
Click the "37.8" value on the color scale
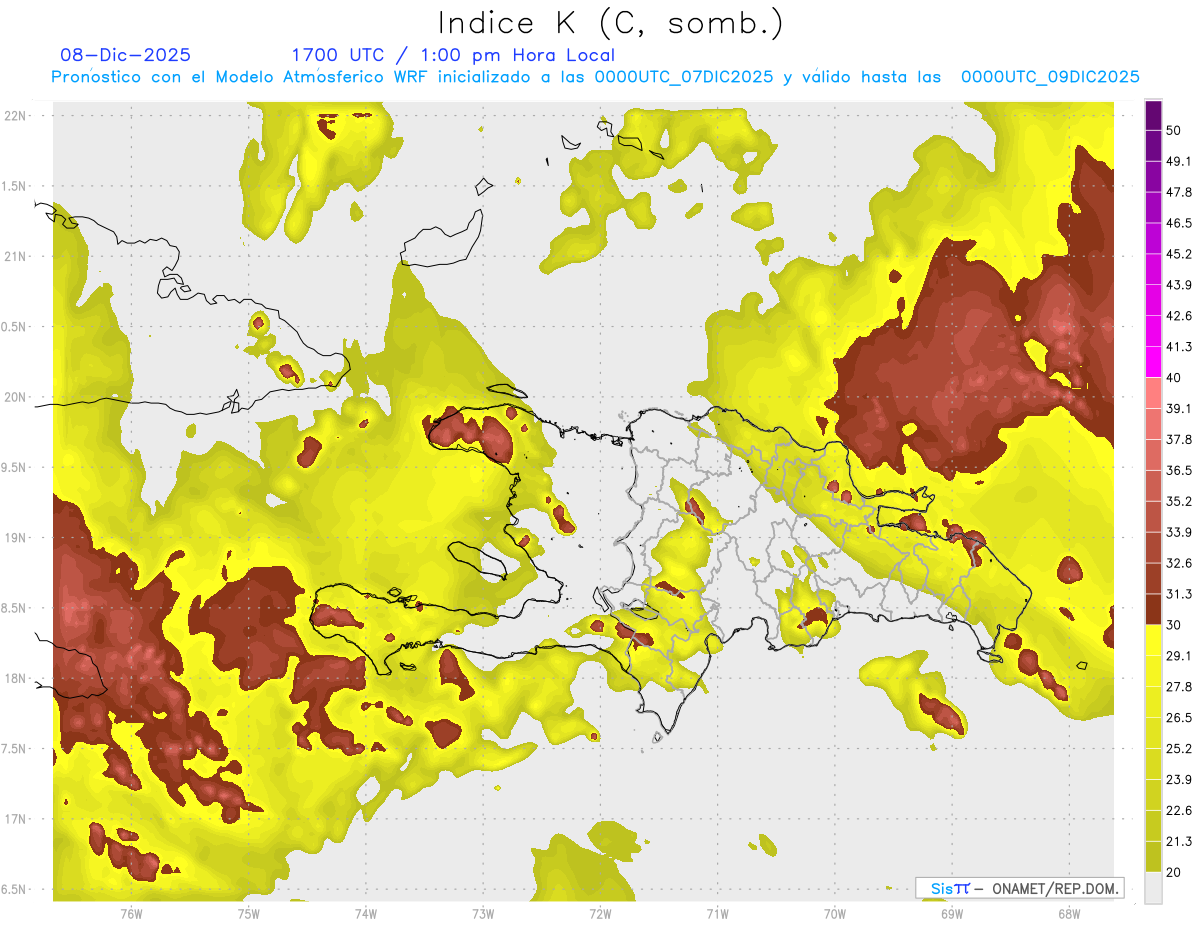[1179, 439]
